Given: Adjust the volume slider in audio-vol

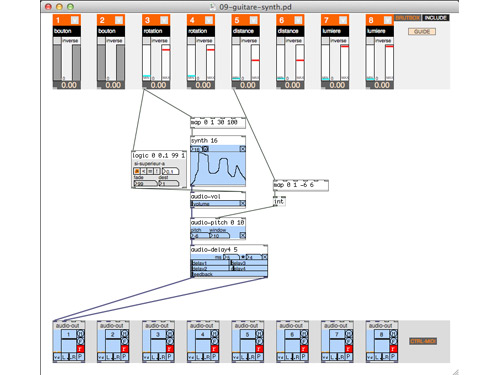Looking at the screenshot, I should [215, 203].
